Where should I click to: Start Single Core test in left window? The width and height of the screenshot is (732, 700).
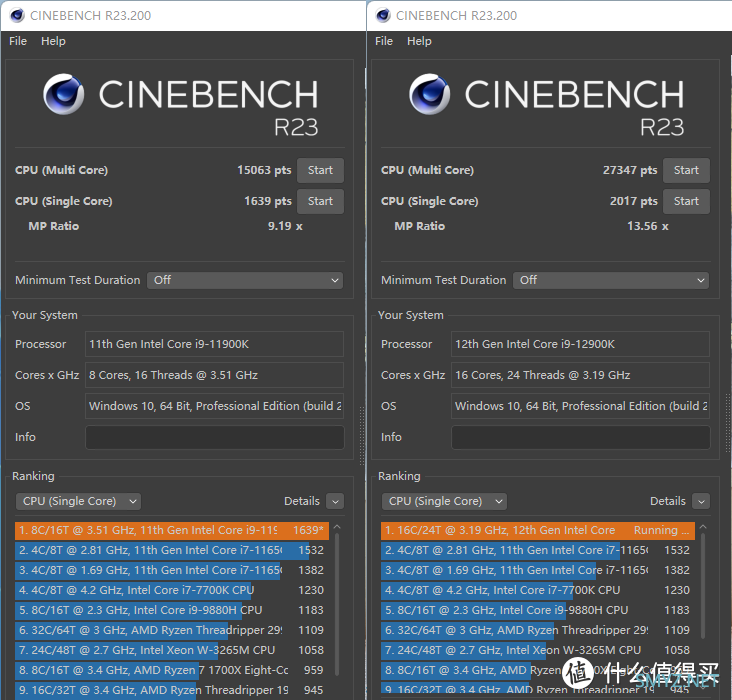click(320, 201)
